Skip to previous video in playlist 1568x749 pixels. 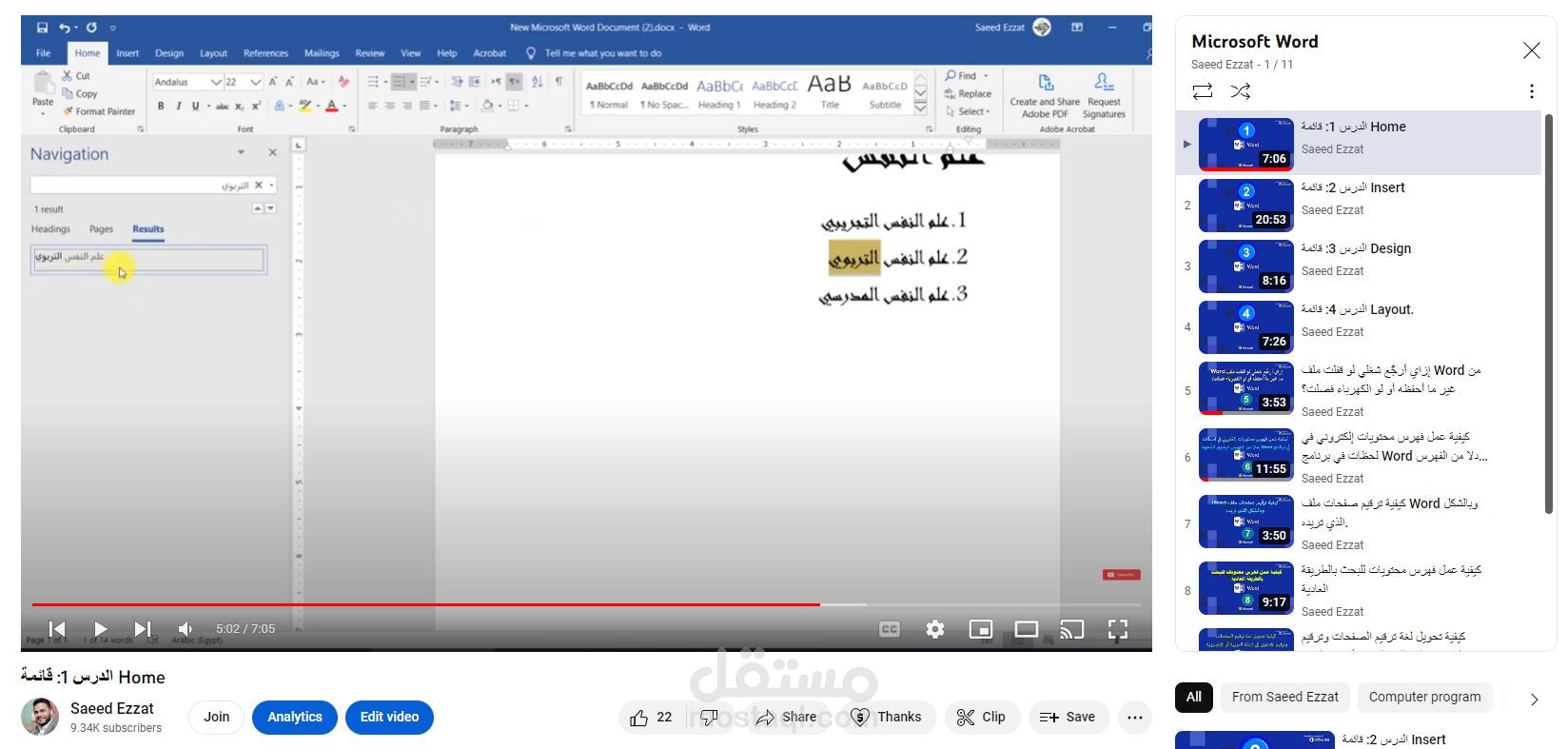57,629
